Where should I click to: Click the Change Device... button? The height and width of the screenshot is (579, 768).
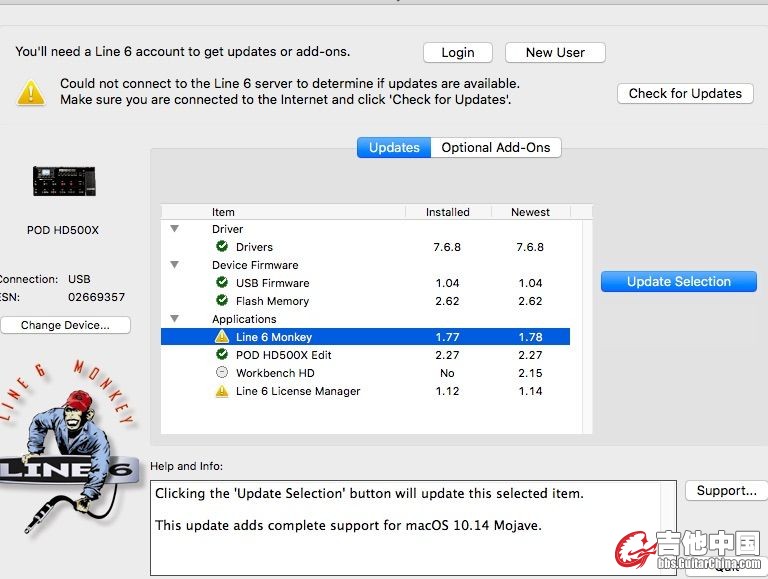66,325
